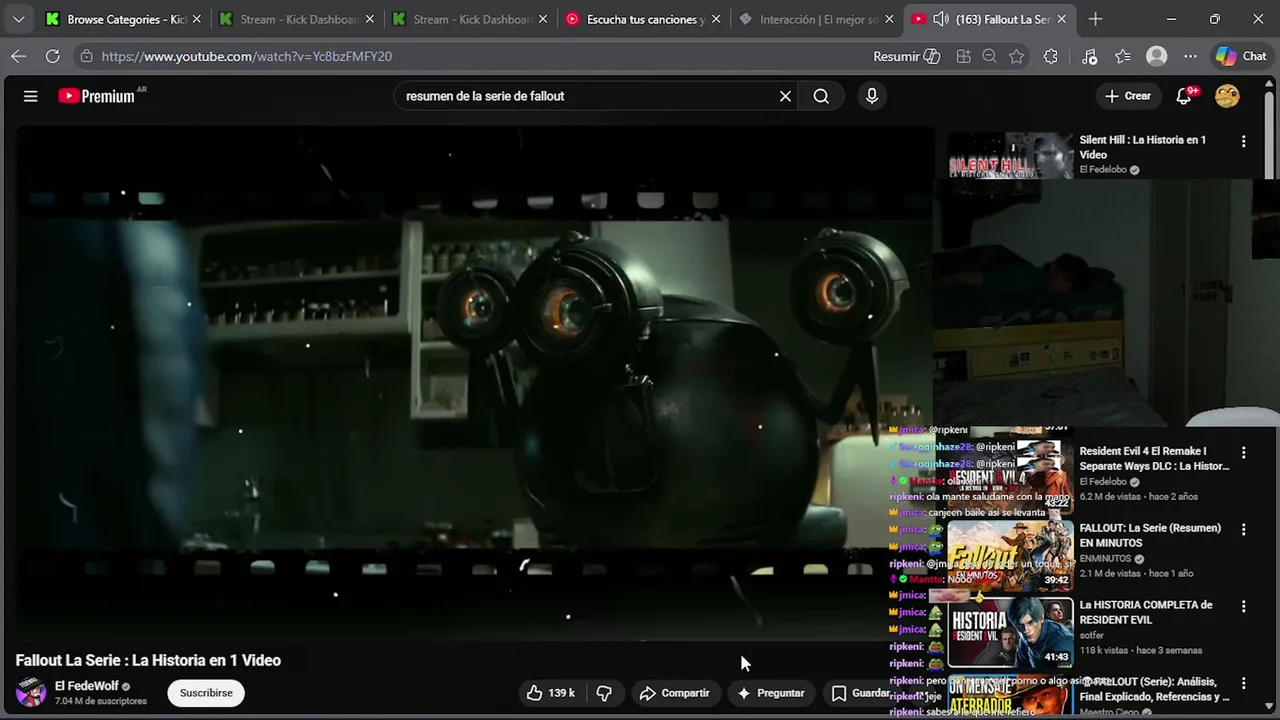The height and width of the screenshot is (720, 1280).
Task: Open the split screen apps icon in address bar
Action: point(963,56)
